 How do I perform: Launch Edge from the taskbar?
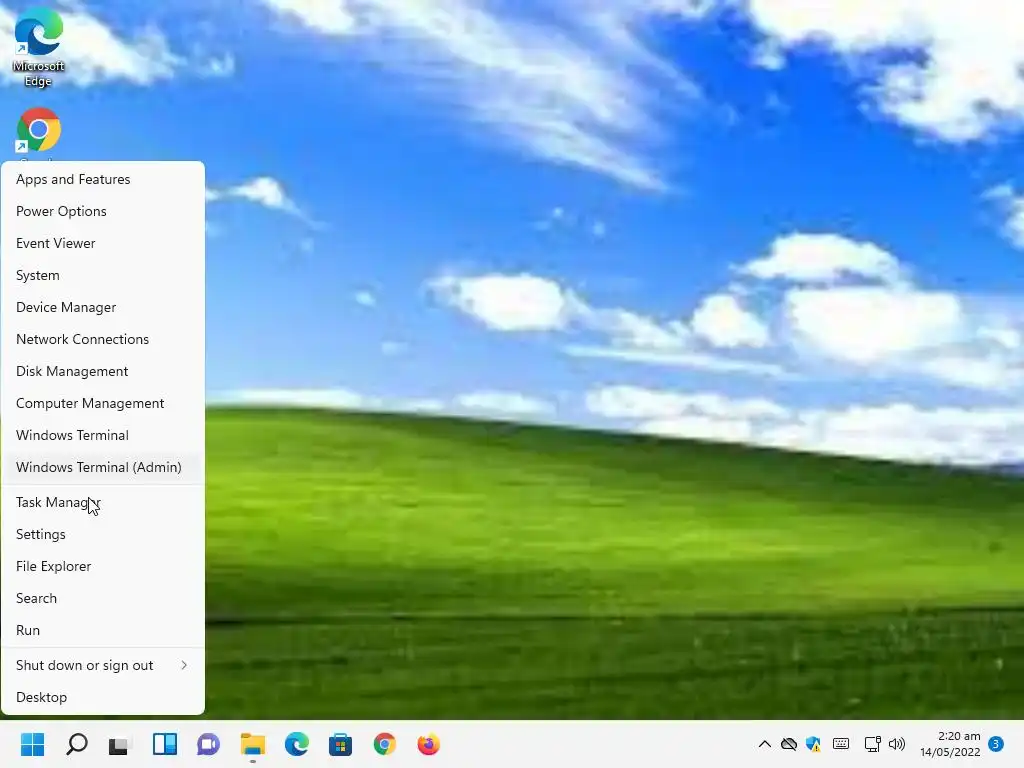(296, 744)
